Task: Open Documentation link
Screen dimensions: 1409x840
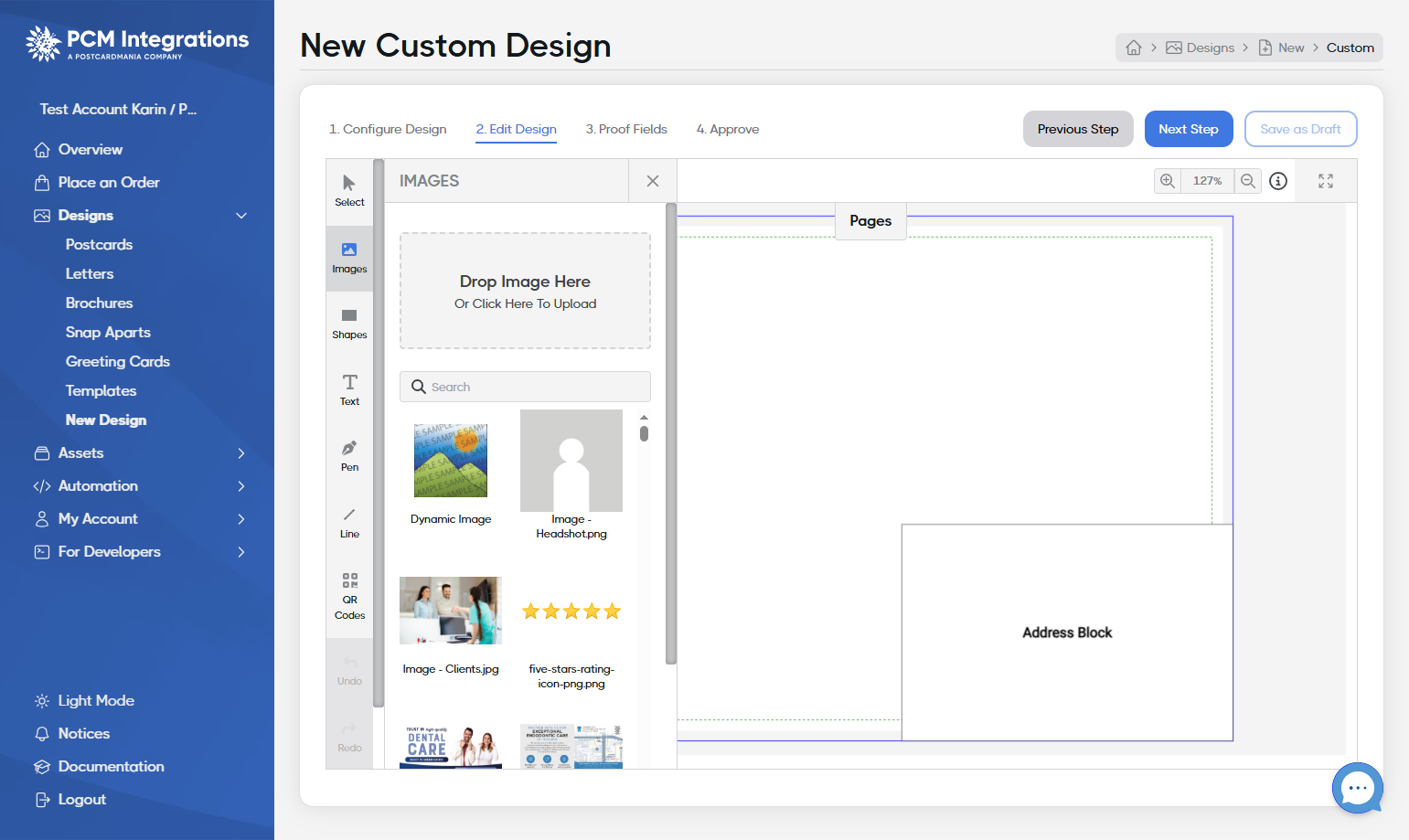Action: coord(99,766)
